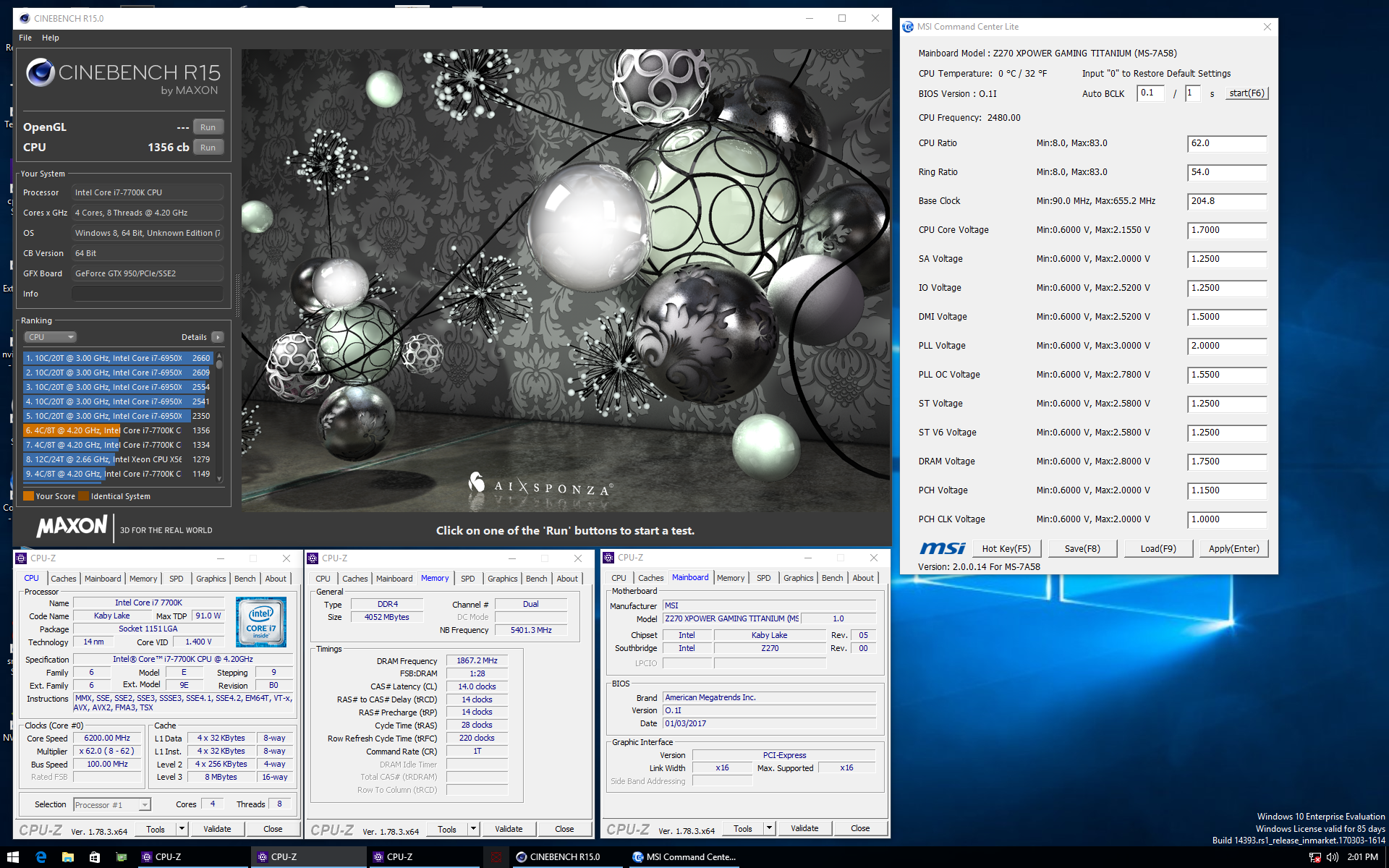This screenshot has height=868, width=1389.
Task: Click the Info field in Your System
Action: (148, 294)
